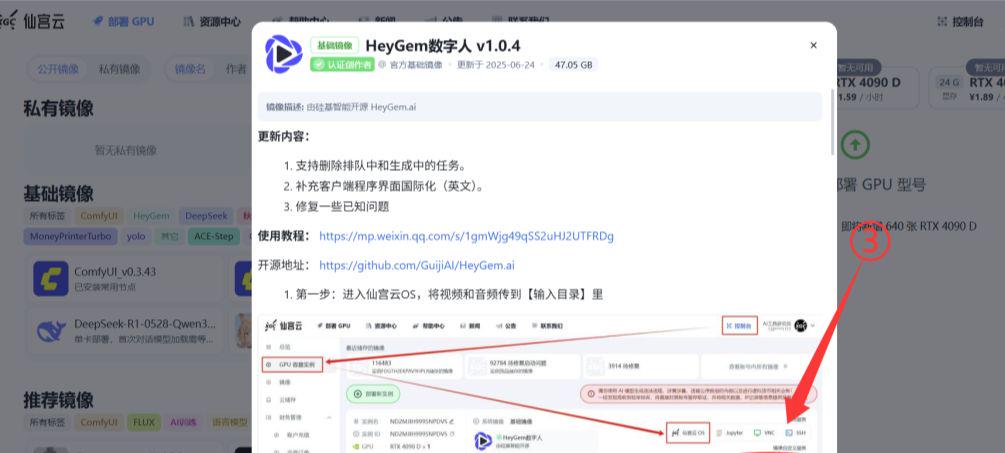Open the DeepSeek-R1-0528-Qwen3... image card title
Image resolution: width=1005 pixels, height=453 pixels.
click(x=145, y=324)
